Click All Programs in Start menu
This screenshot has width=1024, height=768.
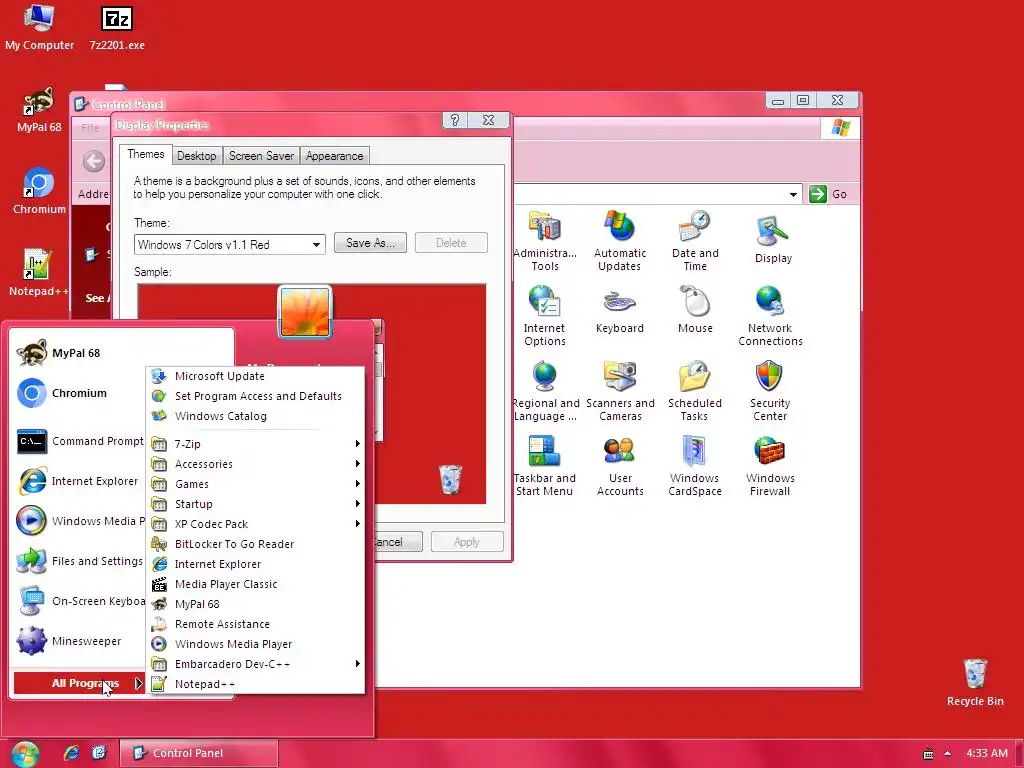pos(80,683)
